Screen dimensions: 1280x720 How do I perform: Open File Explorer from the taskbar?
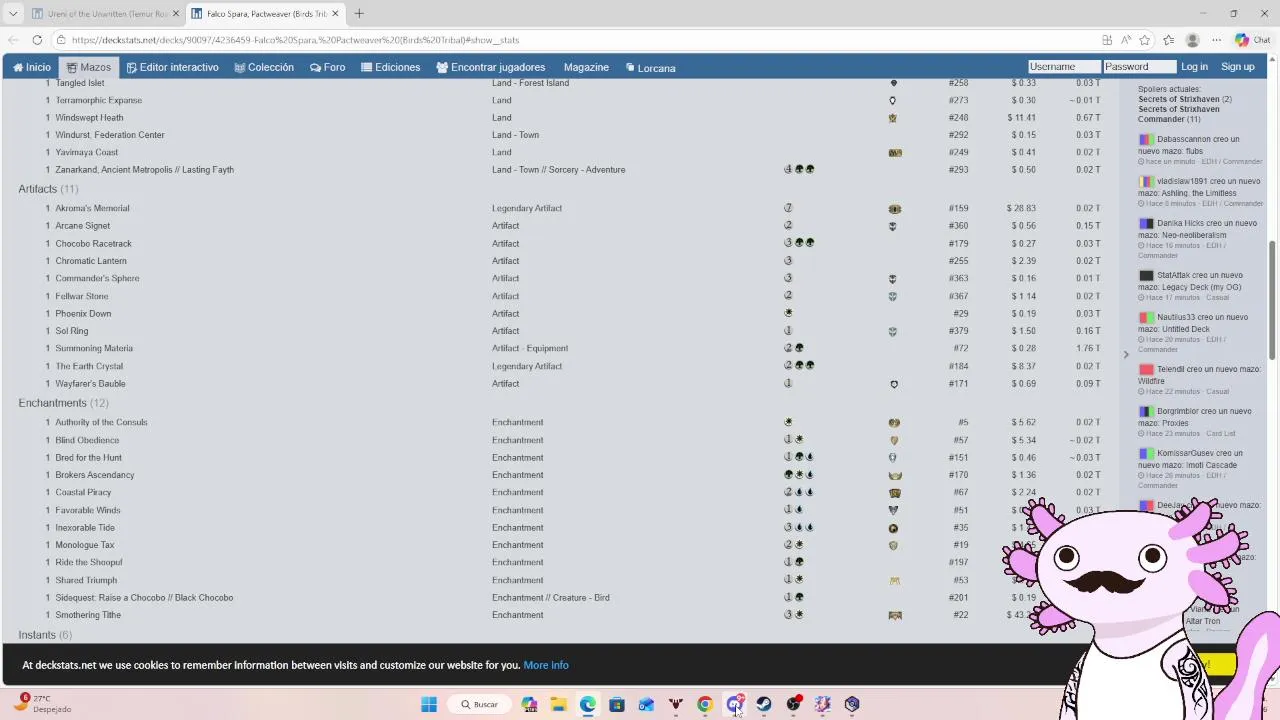[x=558, y=704]
